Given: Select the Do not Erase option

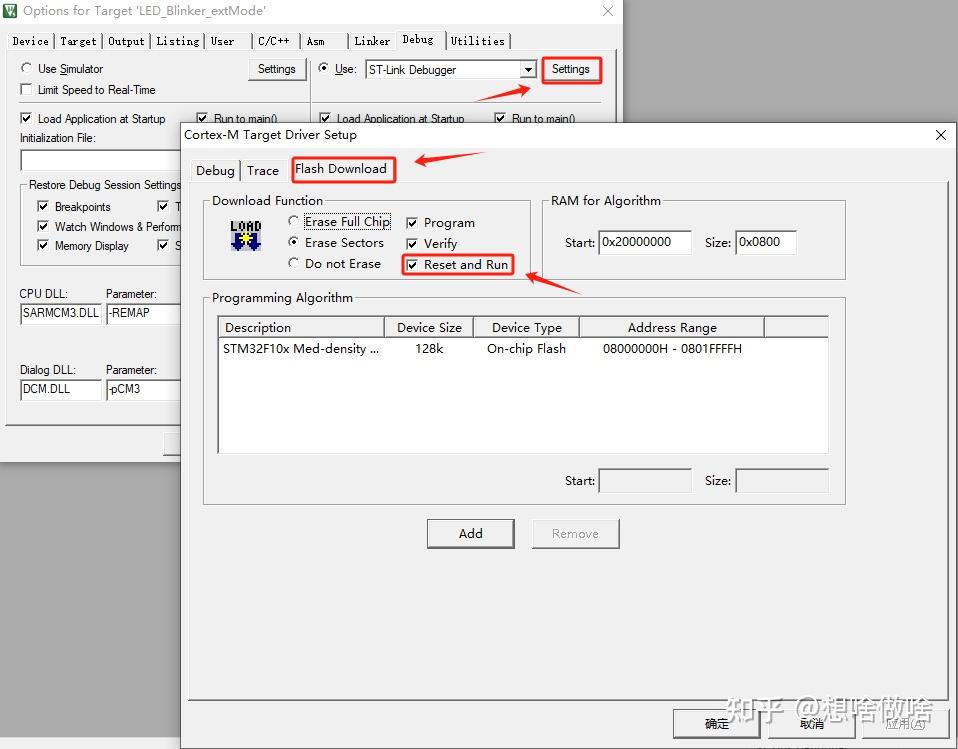Looking at the screenshot, I should (294, 264).
